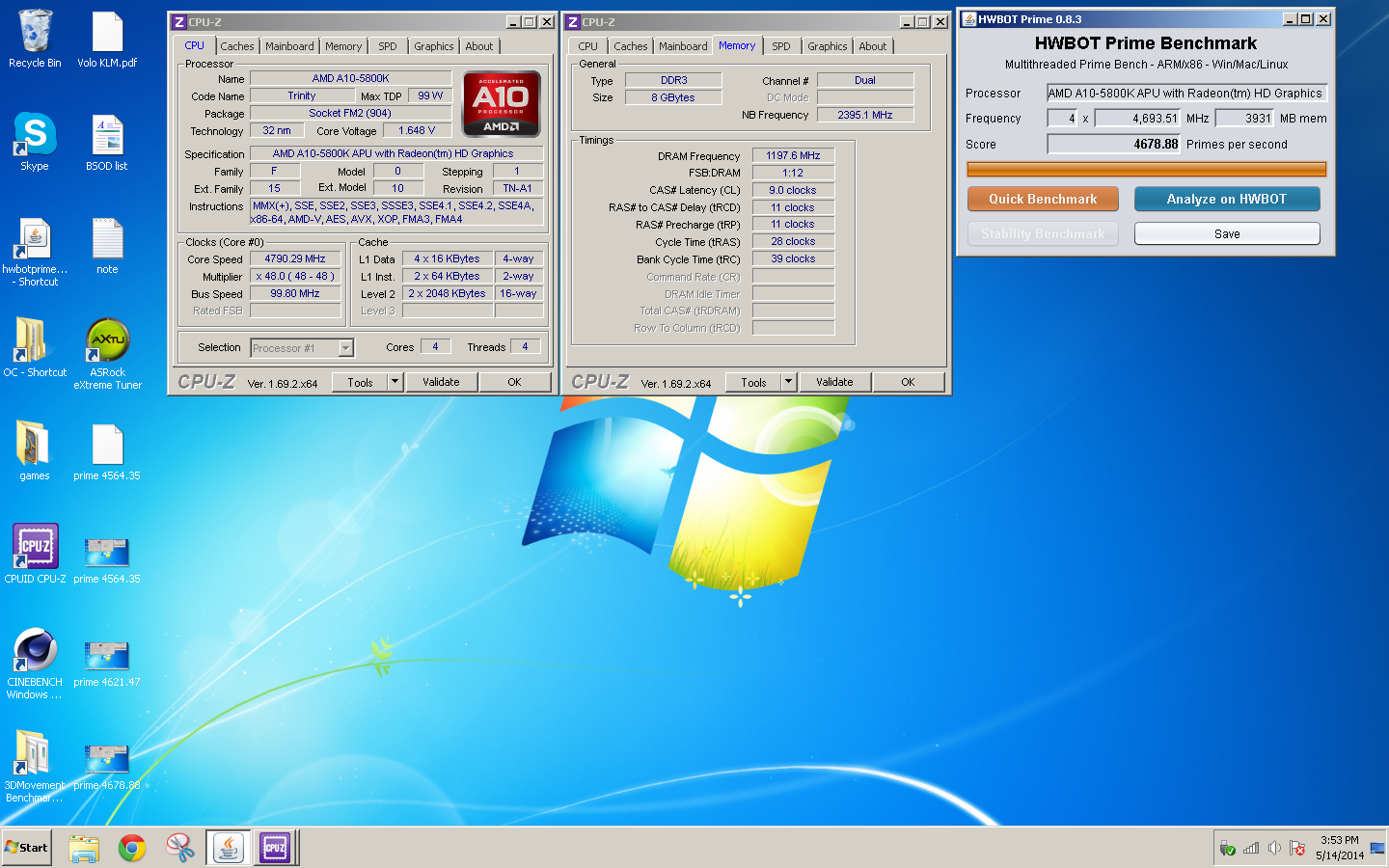1389x868 pixels.
Task: Switch to the Mainboard tab in left CPU-Z
Action: [x=289, y=46]
